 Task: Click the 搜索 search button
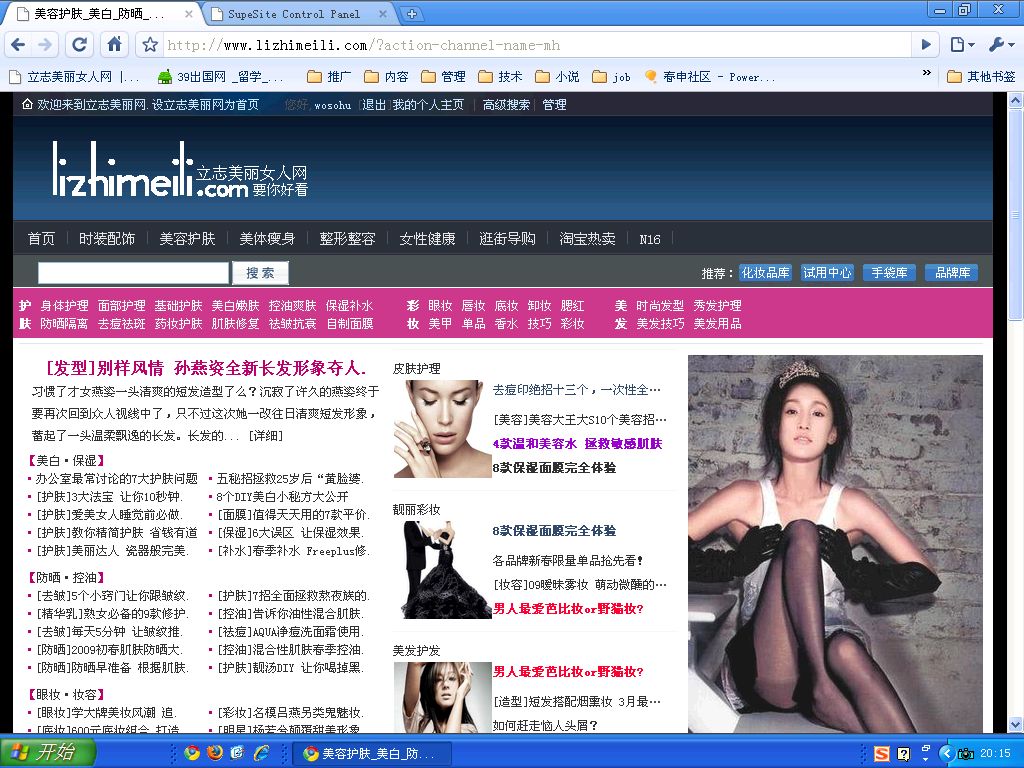pos(260,273)
